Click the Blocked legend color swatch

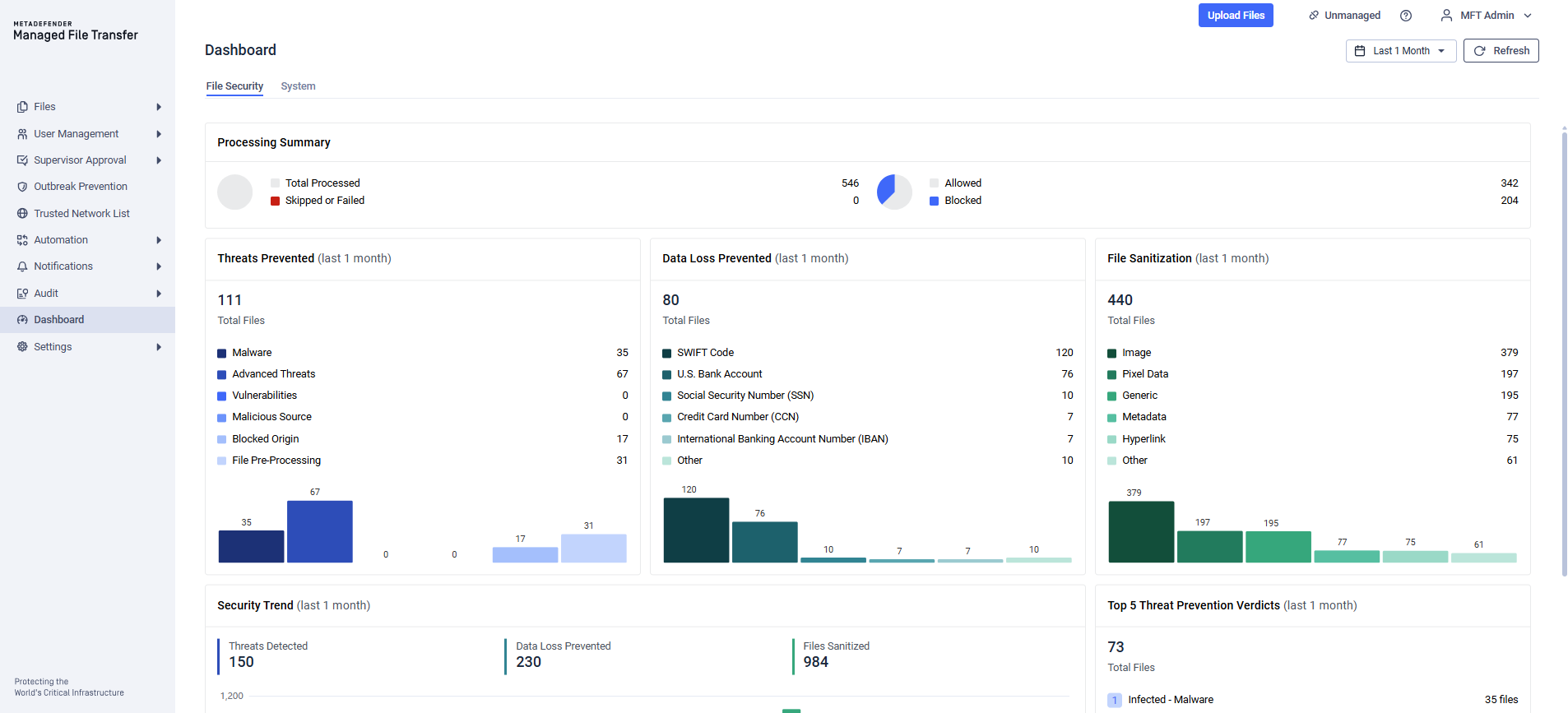[934, 201]
